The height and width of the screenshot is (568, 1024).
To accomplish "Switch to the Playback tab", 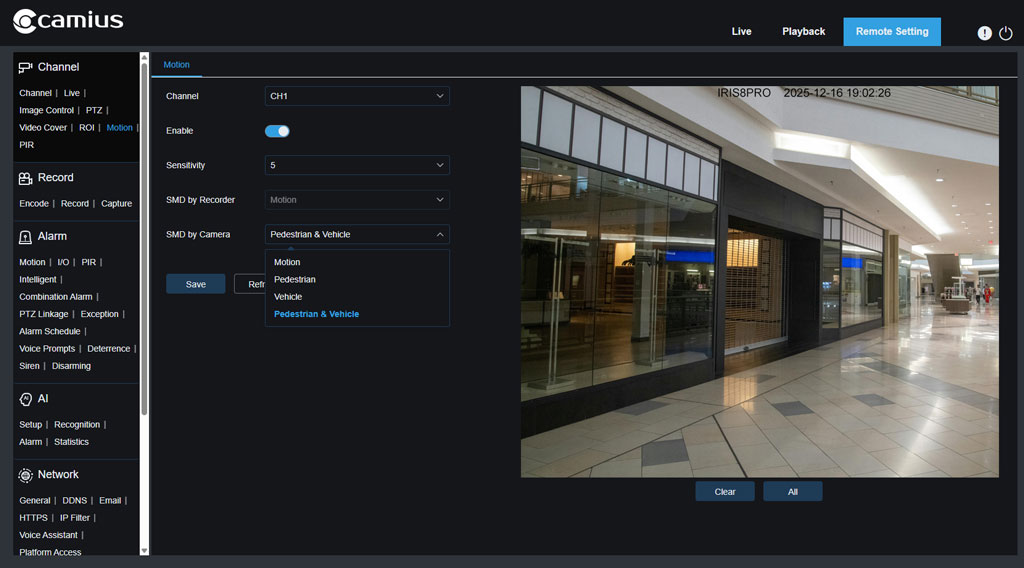I will point(803,32).
